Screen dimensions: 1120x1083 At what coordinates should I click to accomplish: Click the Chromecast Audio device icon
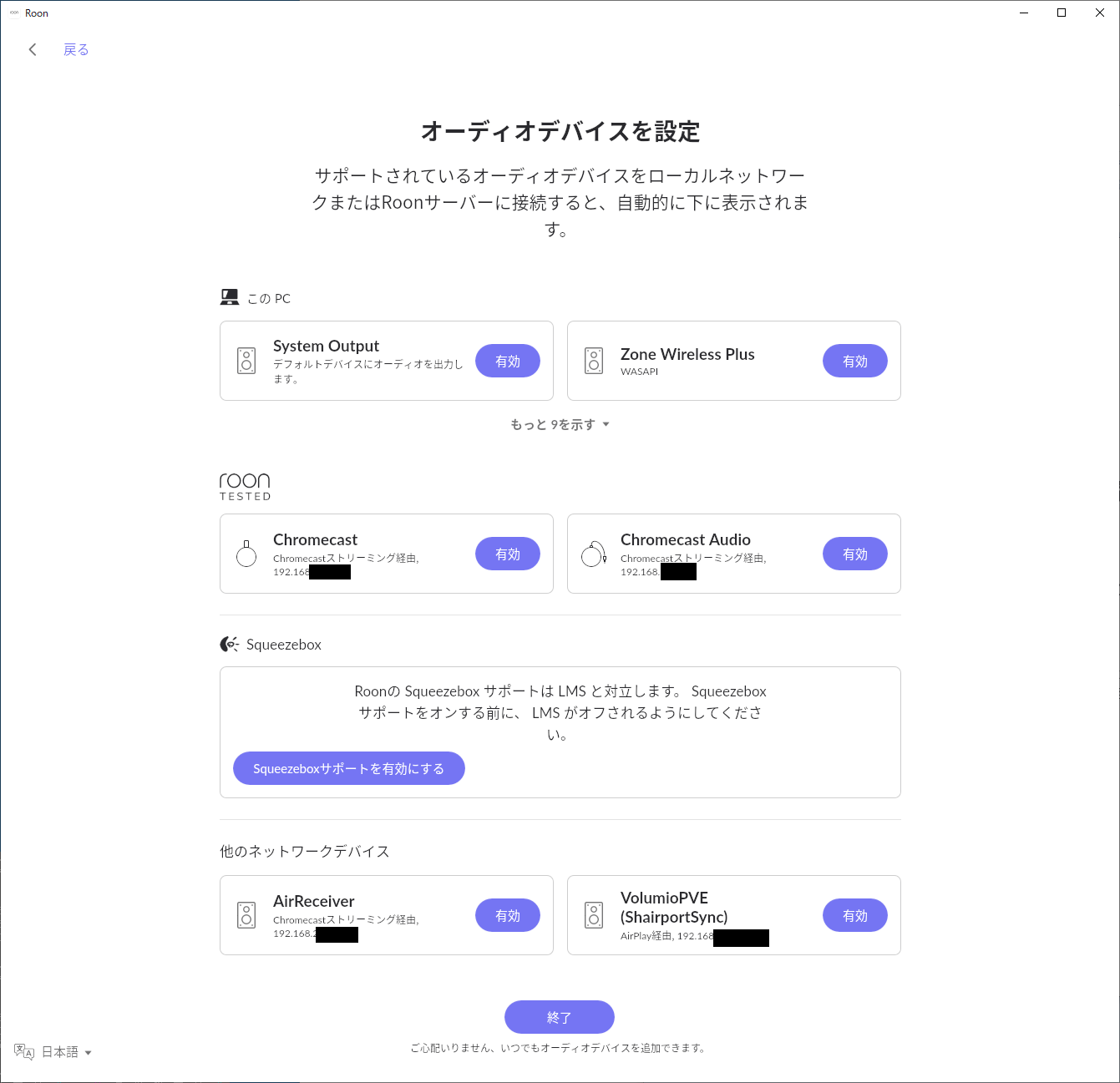(593, 554)
